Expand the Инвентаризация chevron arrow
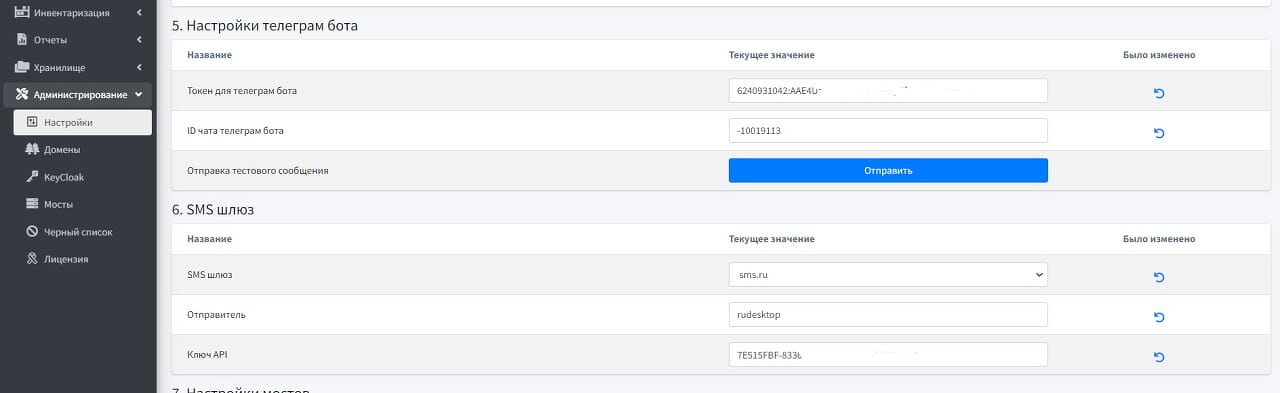The height and width of the screenshot is (393, 1280). tap(139, 12)
